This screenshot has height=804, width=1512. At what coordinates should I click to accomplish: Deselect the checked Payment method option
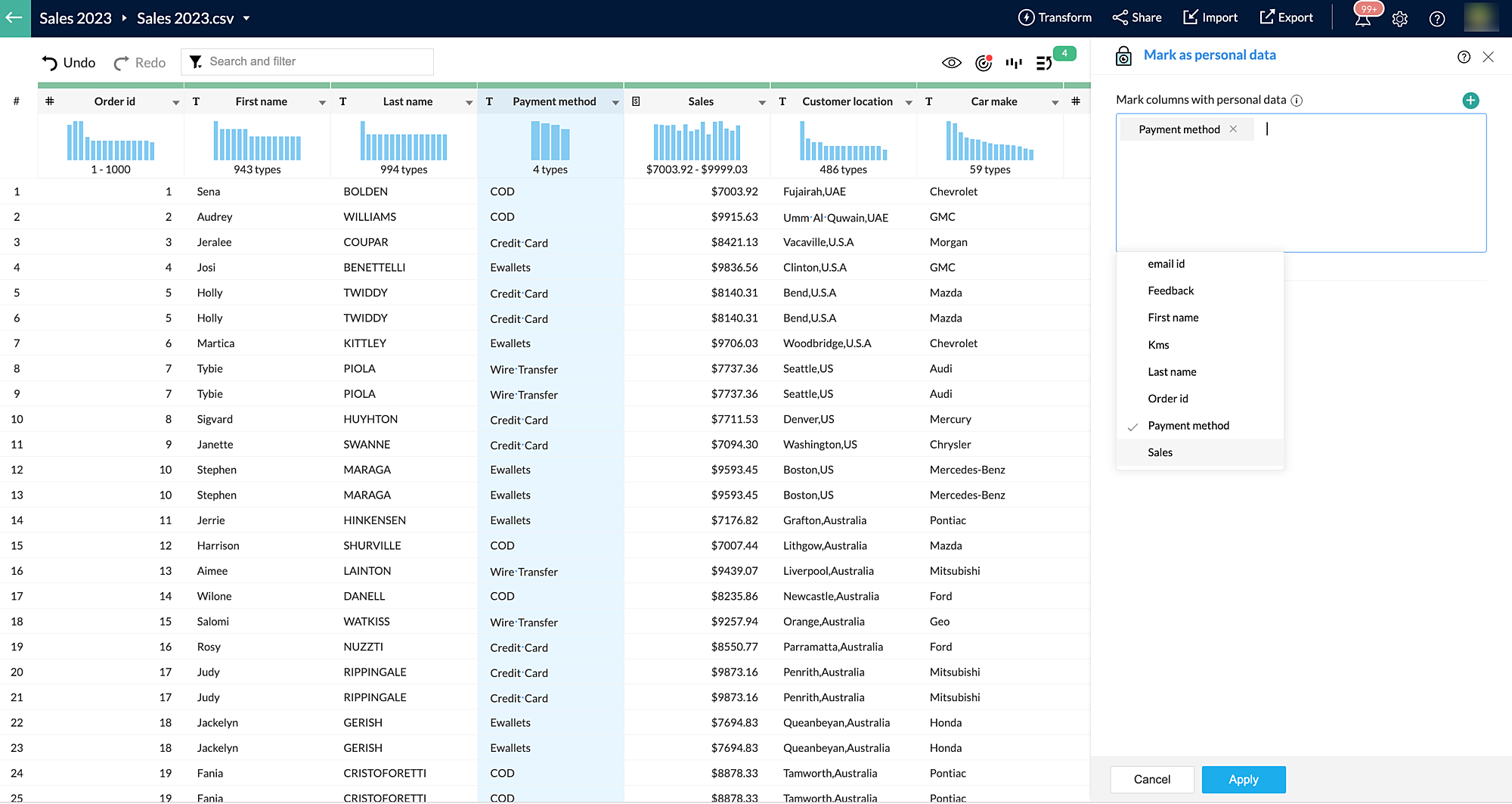pos(1188,426)
